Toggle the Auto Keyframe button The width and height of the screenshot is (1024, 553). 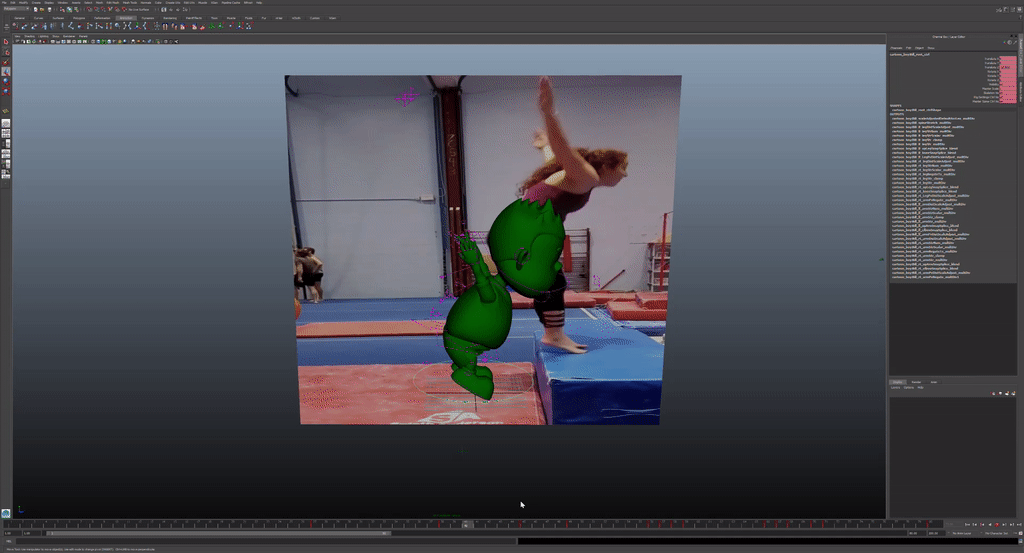click(x=1020, y=533)
